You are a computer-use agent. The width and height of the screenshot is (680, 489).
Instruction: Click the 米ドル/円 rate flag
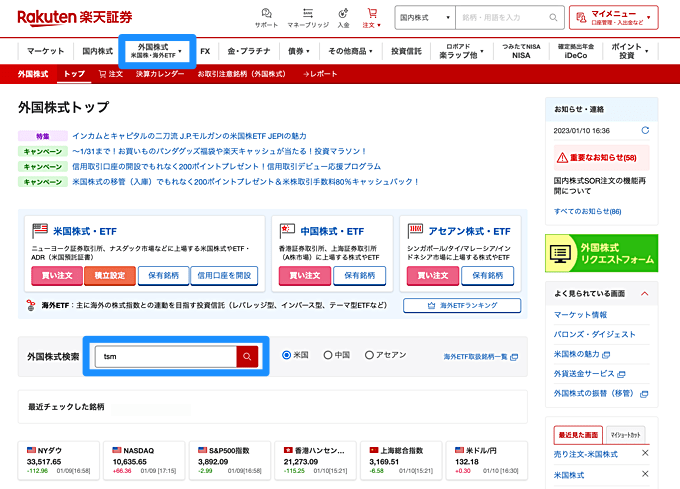[459, 450]
